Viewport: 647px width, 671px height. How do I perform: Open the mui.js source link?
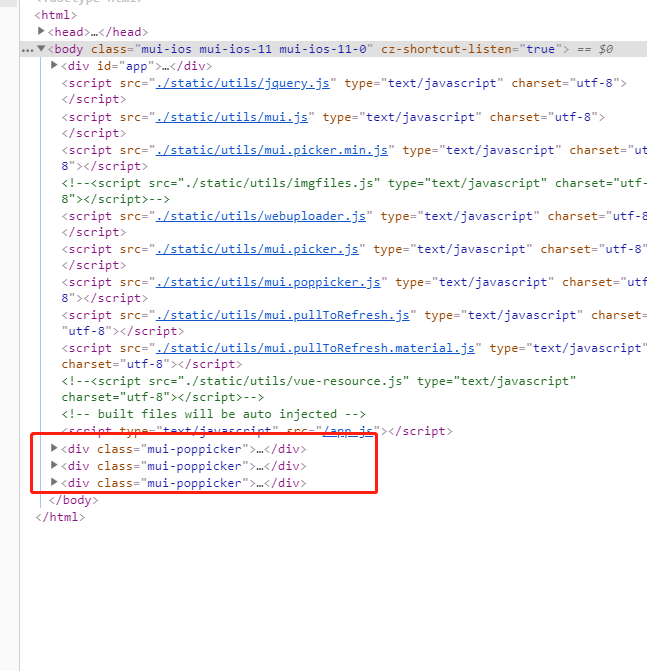[235, 117]
